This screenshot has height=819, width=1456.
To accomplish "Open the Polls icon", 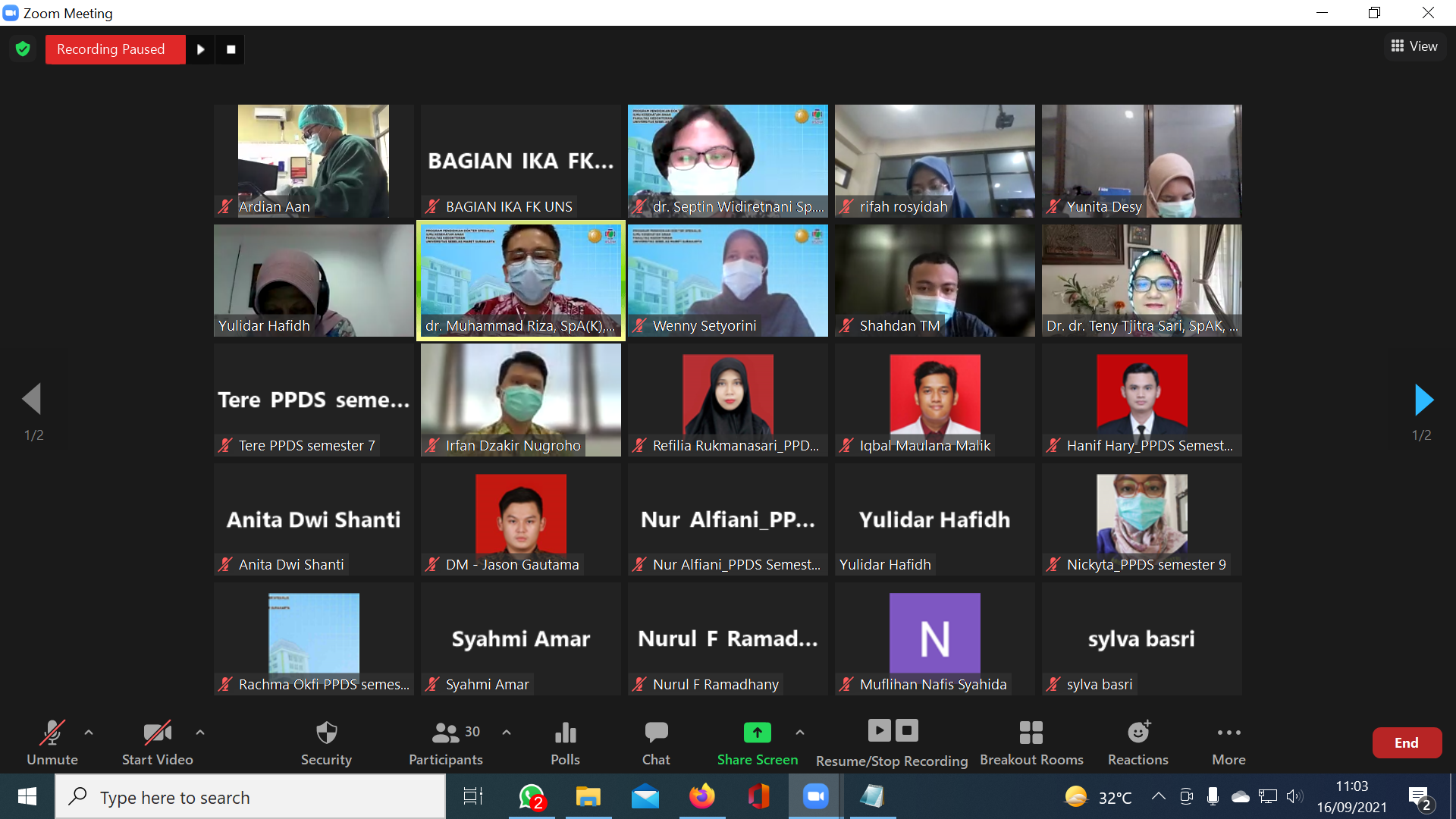I will pos(565,742).
